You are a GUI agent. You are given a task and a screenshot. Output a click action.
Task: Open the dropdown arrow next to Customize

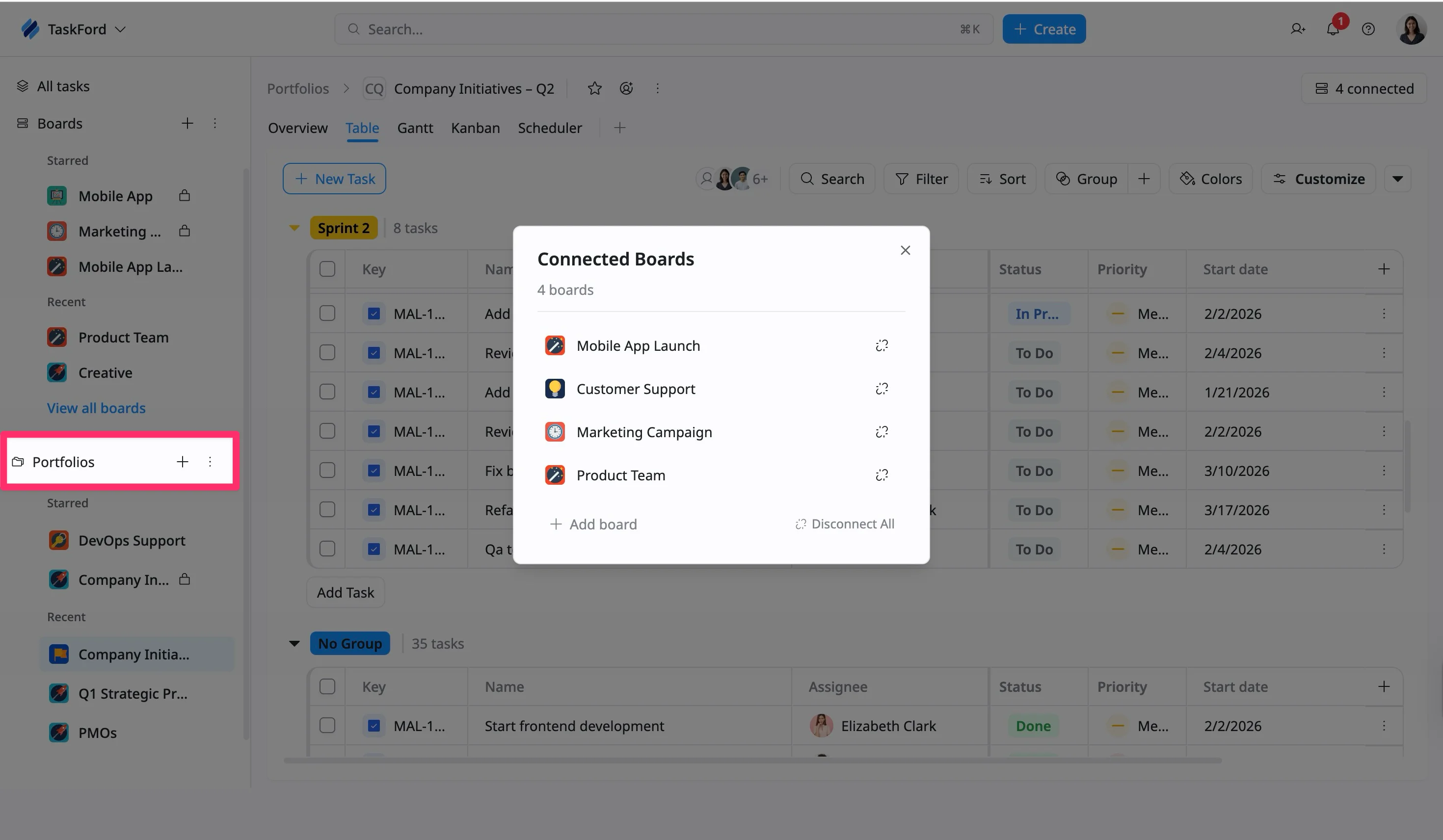tap(1397, 179)
